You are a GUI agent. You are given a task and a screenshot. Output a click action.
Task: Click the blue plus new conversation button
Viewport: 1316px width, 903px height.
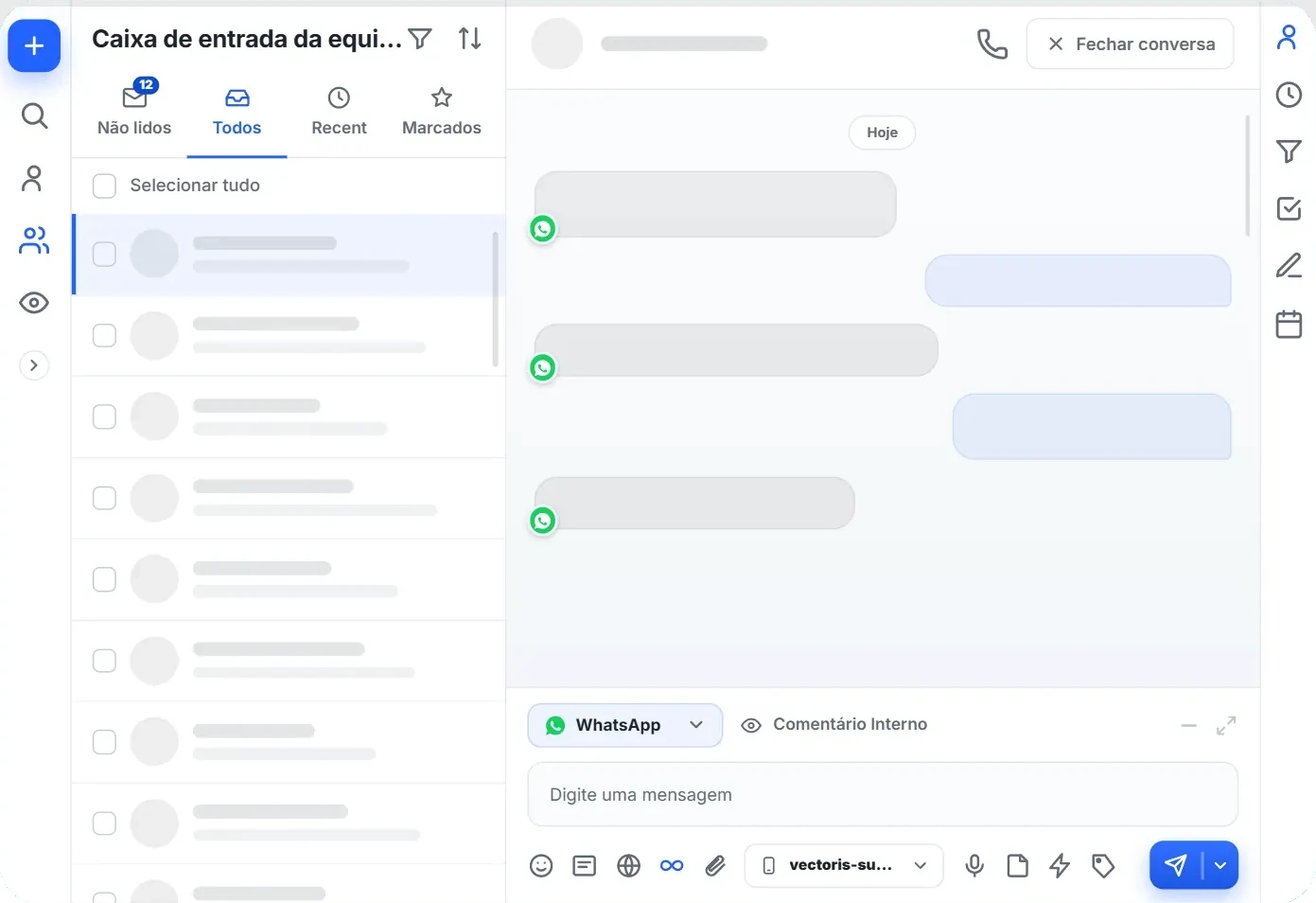click(34, 45)
